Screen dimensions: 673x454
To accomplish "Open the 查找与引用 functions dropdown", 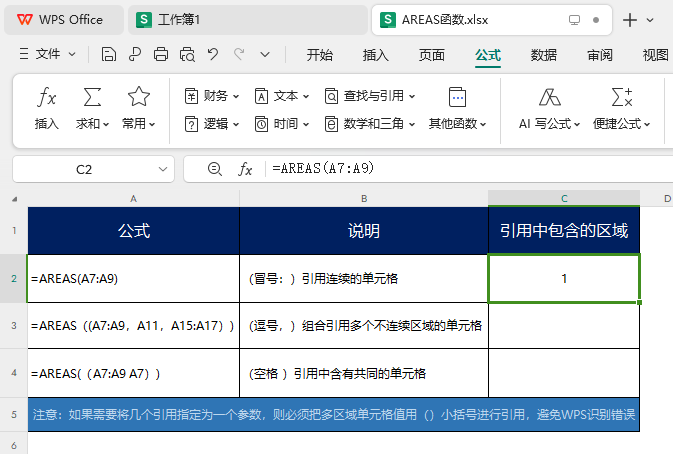I will (370, 96).
